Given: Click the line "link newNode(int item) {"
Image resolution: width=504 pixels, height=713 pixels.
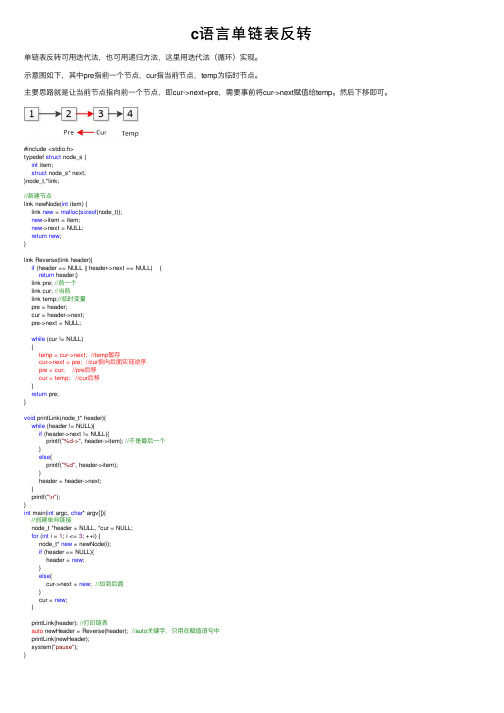Looking at the screenshot, I should click(x=55, y=204).
